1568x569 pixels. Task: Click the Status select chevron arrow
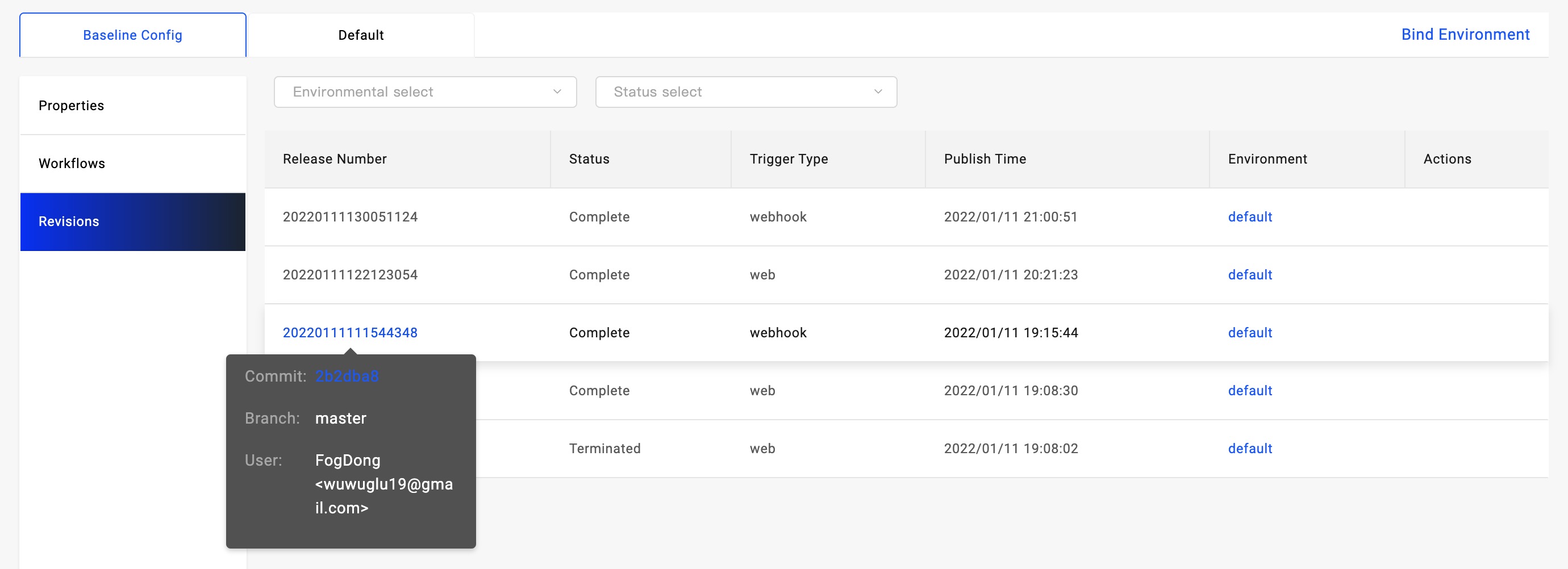click(877, 92)
